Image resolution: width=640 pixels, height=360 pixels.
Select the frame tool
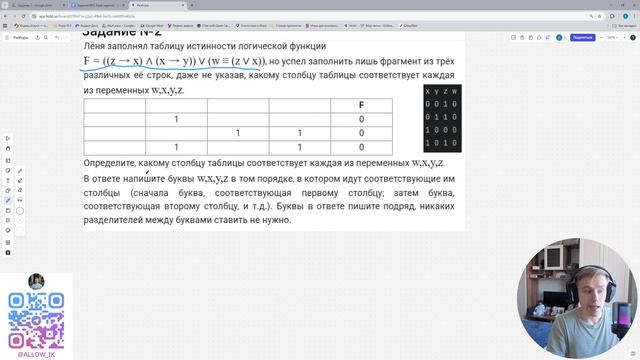click(x=8, y=211)
